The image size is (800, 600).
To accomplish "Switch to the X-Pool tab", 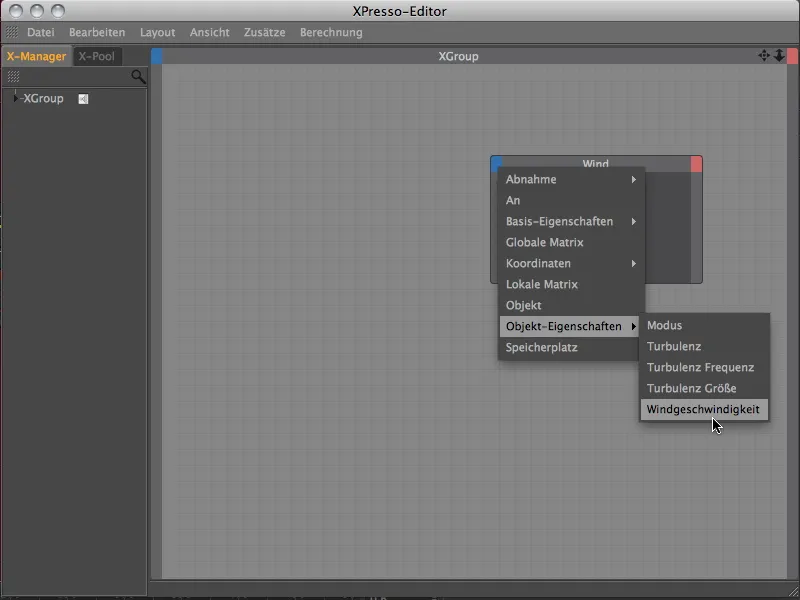I will (x=97, y=56).
